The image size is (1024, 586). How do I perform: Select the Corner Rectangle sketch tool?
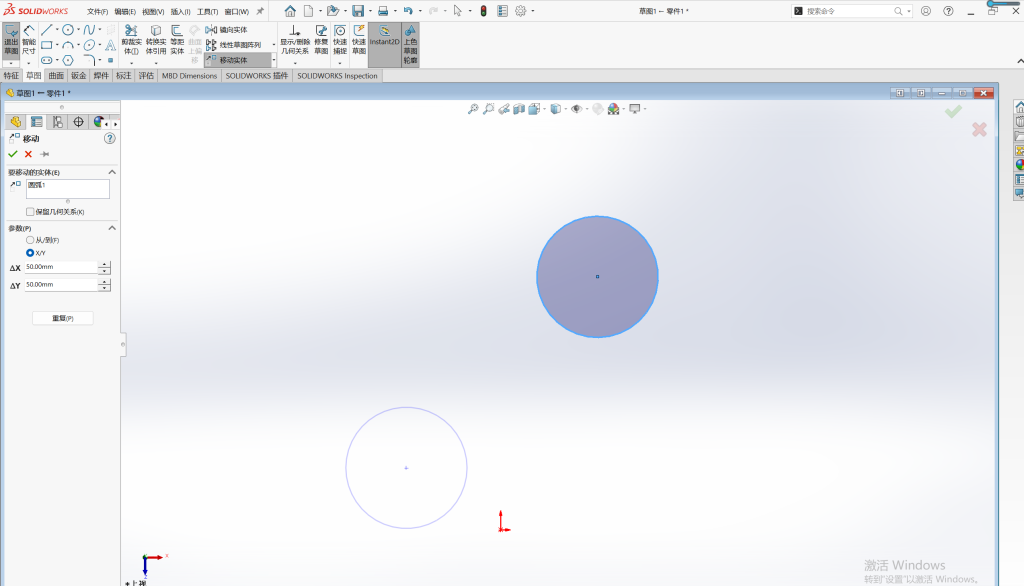point(46,45)
